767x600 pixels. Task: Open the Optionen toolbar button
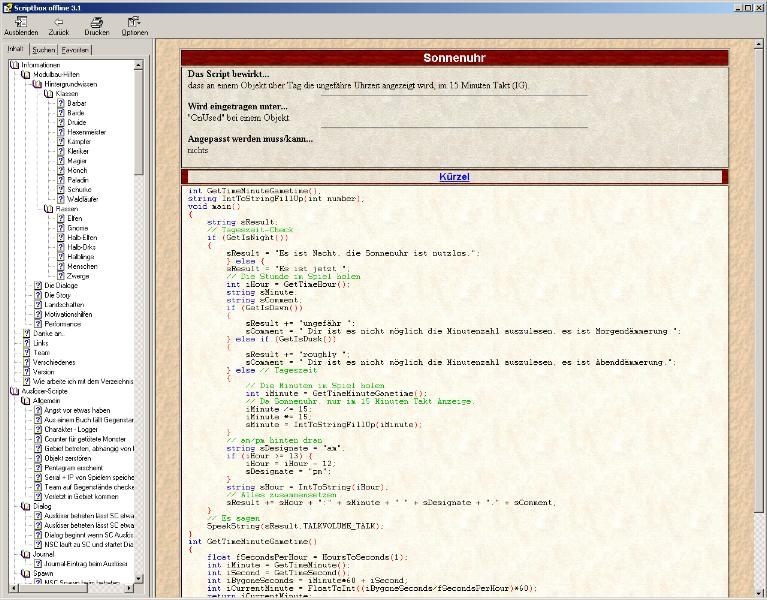coord(134,25)
